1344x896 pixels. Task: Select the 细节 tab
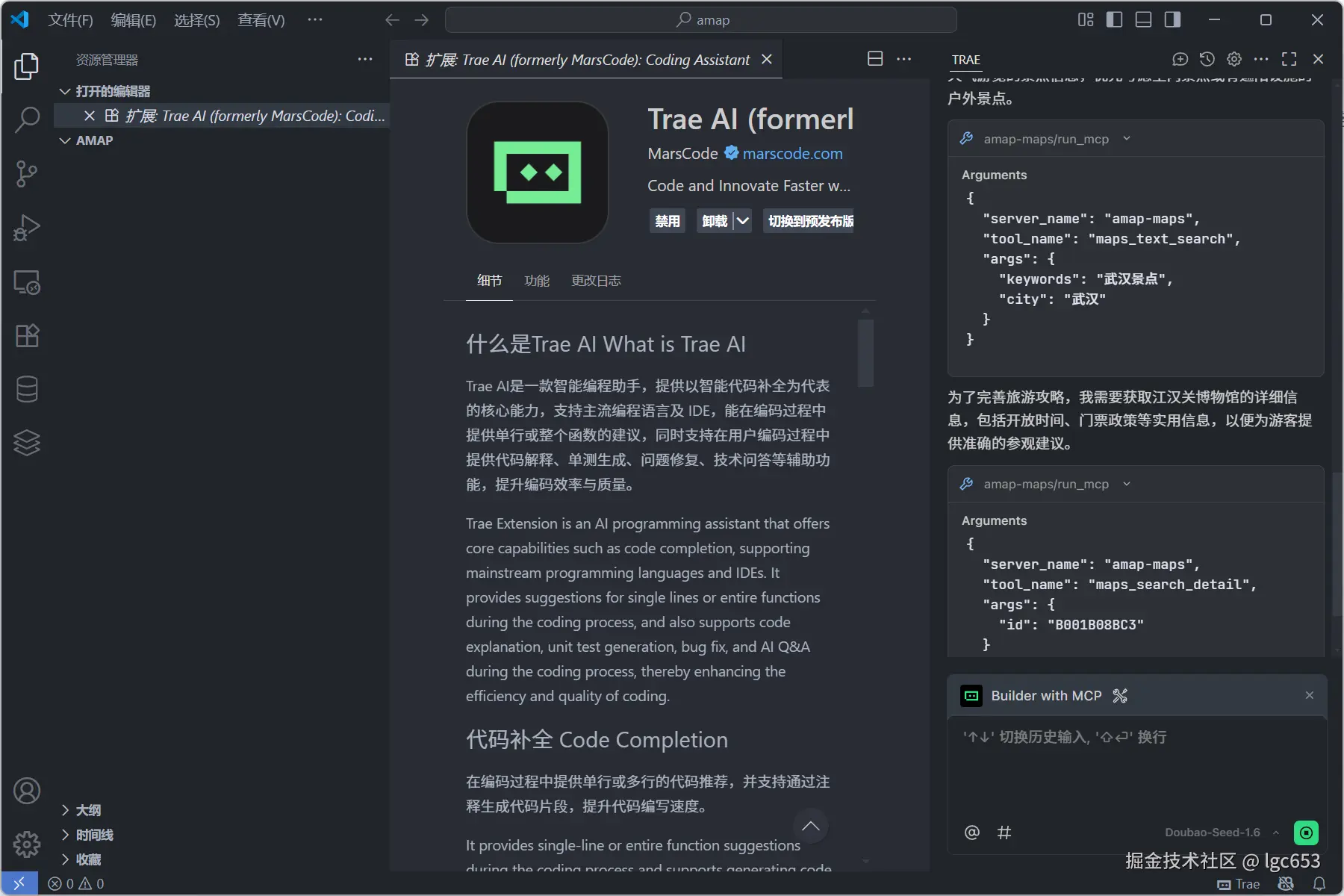pyautogui.click(x=490, y=281)
